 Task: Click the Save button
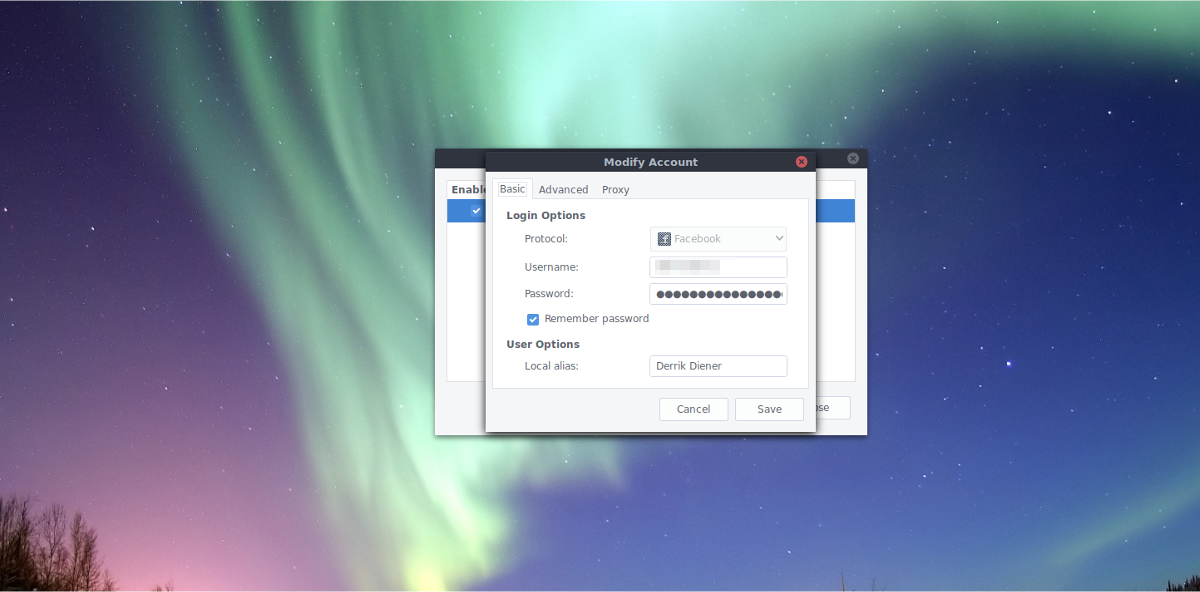[769, 408]
